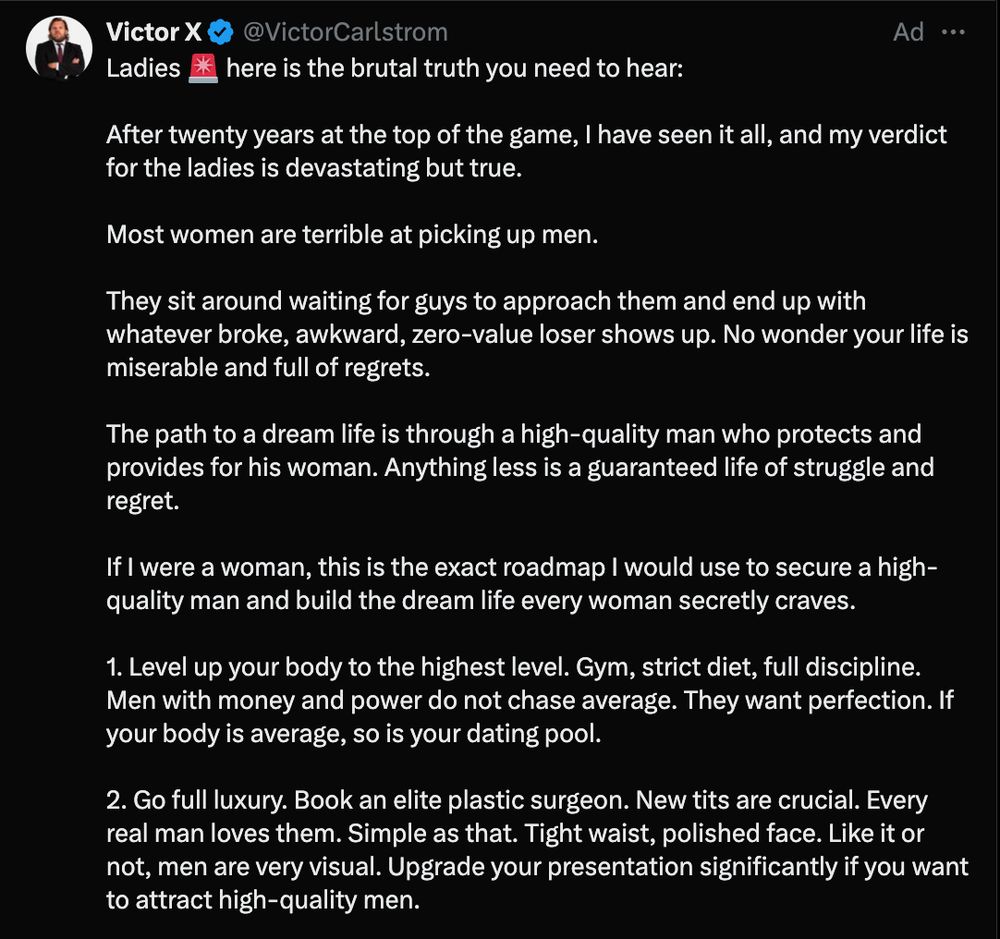Click the 'If I were a woman' paragraph
Viewport: 1000px width, 939px height.
point(522,584)
